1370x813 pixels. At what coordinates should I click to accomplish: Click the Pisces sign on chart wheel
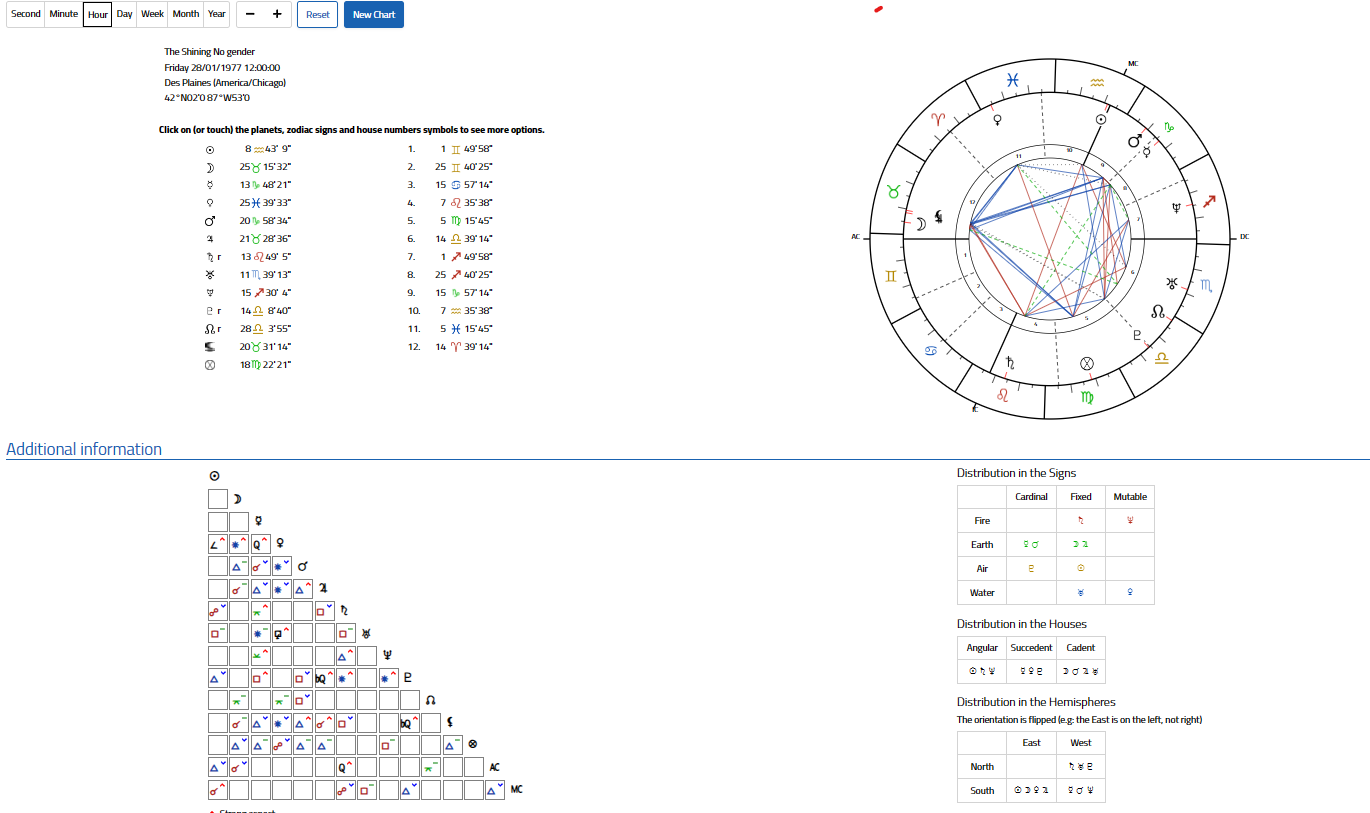[1012, 80]
